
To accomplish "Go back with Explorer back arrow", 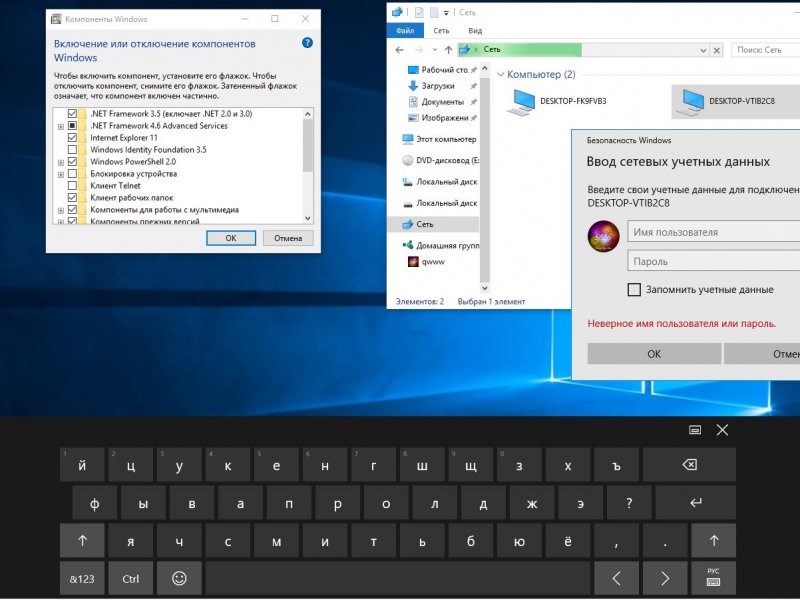I will click(399, 49).
